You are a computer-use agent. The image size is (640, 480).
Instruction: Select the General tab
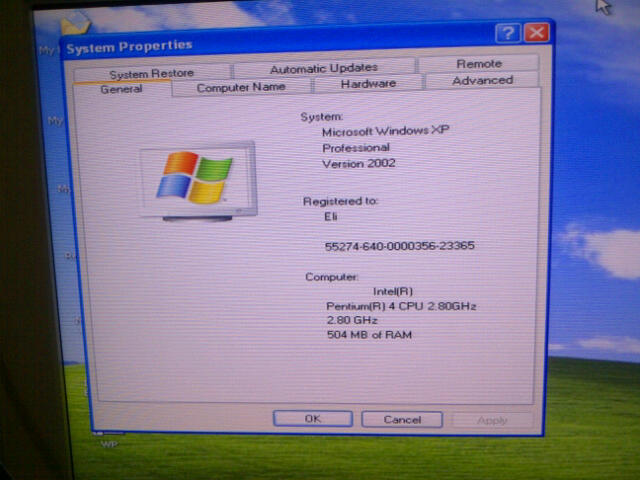(x=122, y=89)
